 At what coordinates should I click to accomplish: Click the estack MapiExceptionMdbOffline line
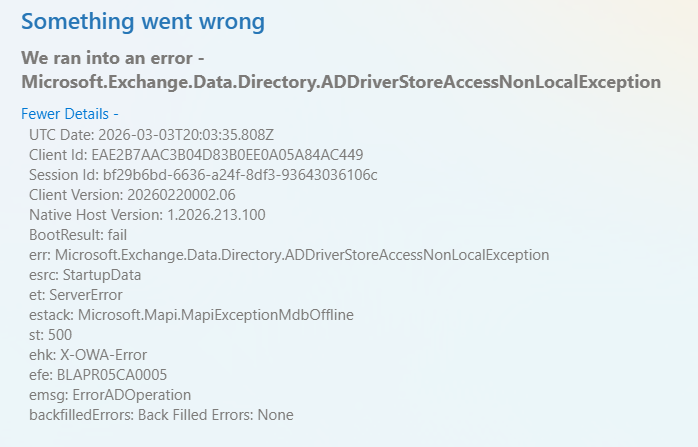(x=191, y=314)
